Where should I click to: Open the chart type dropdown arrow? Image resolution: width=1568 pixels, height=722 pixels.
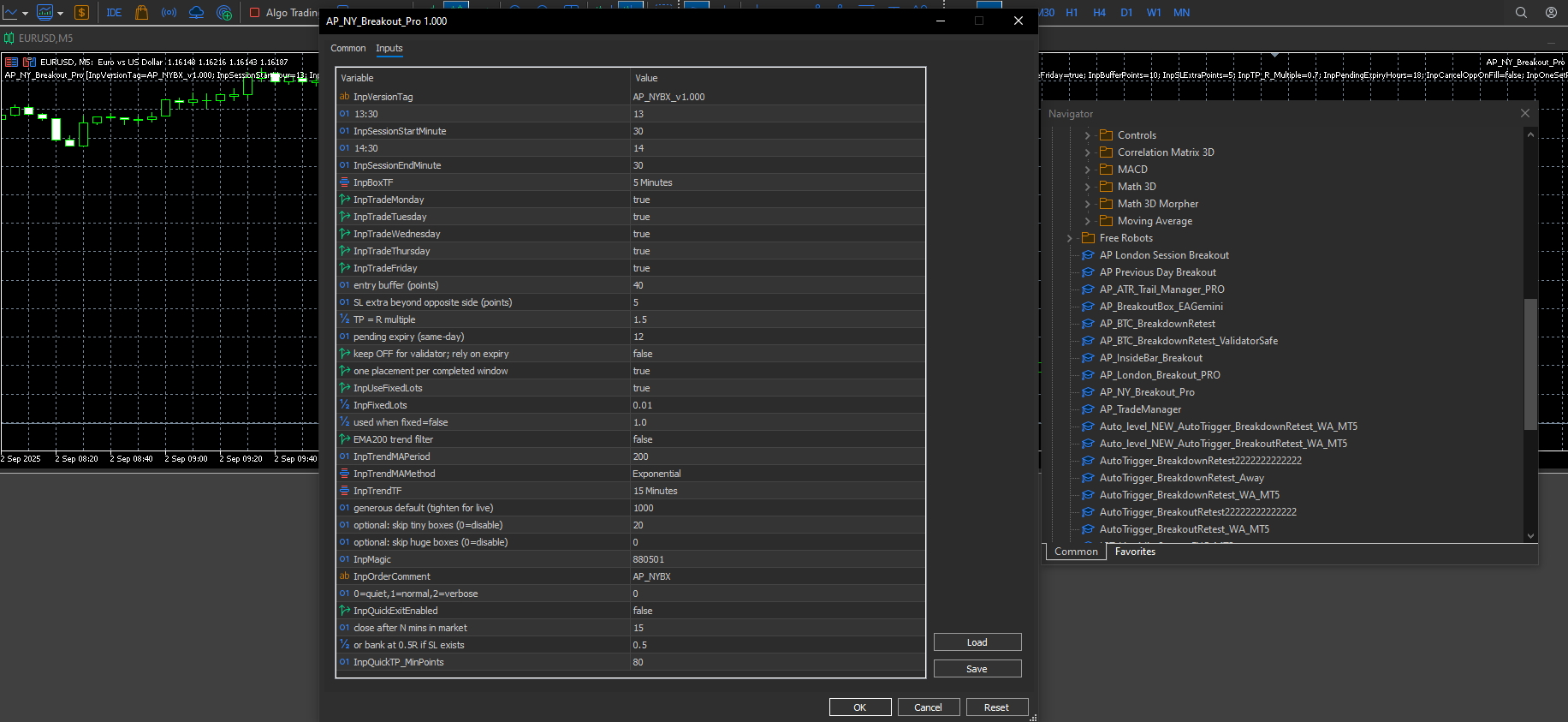(x=25, y=13)
